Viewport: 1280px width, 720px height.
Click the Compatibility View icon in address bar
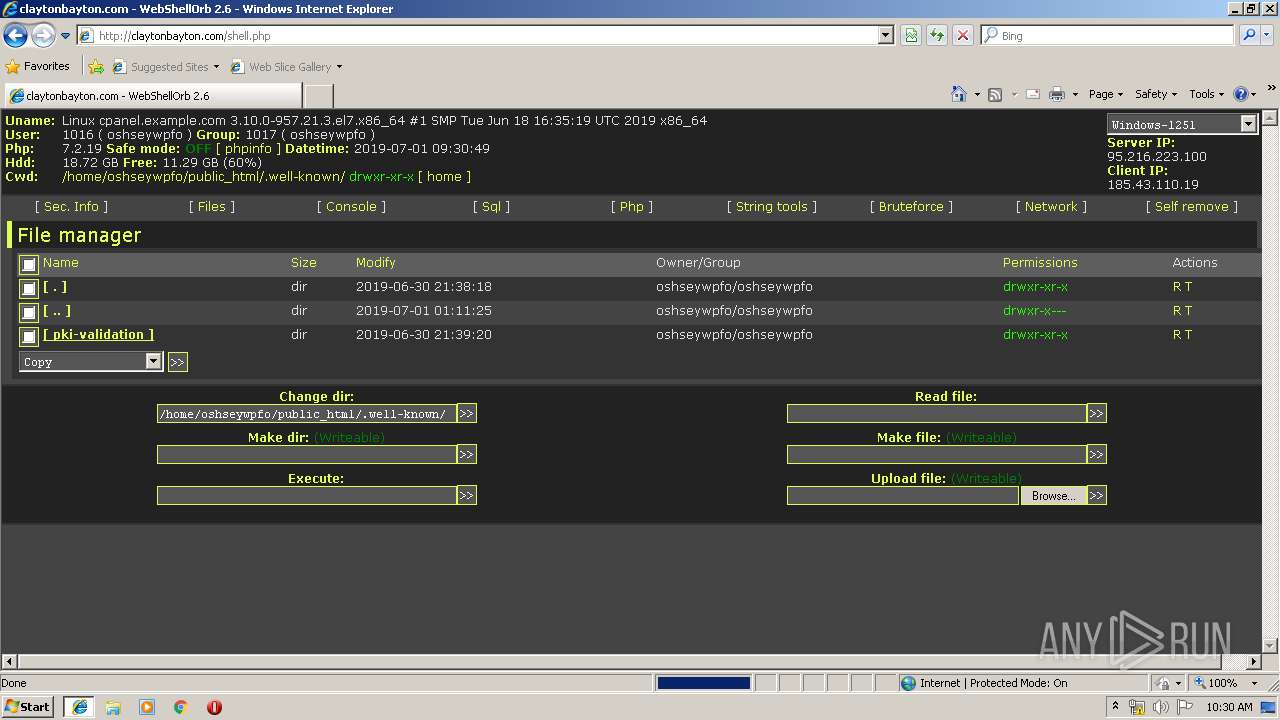[911, 35]
